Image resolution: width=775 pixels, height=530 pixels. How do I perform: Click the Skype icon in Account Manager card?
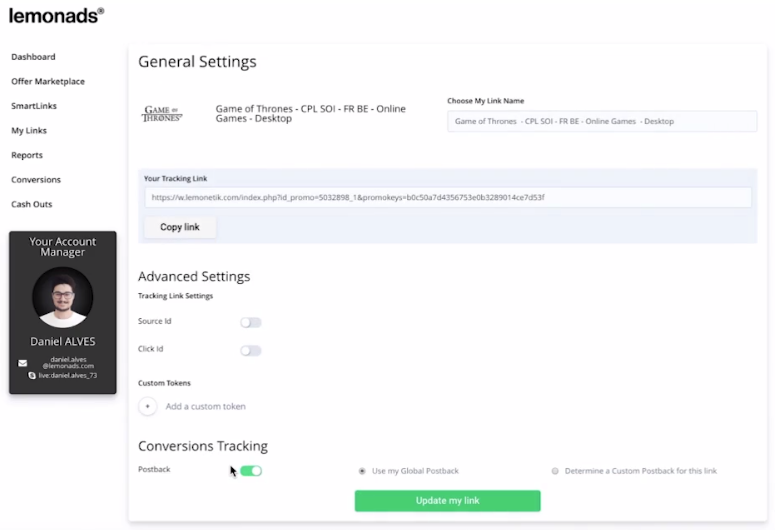pos(32,375)
